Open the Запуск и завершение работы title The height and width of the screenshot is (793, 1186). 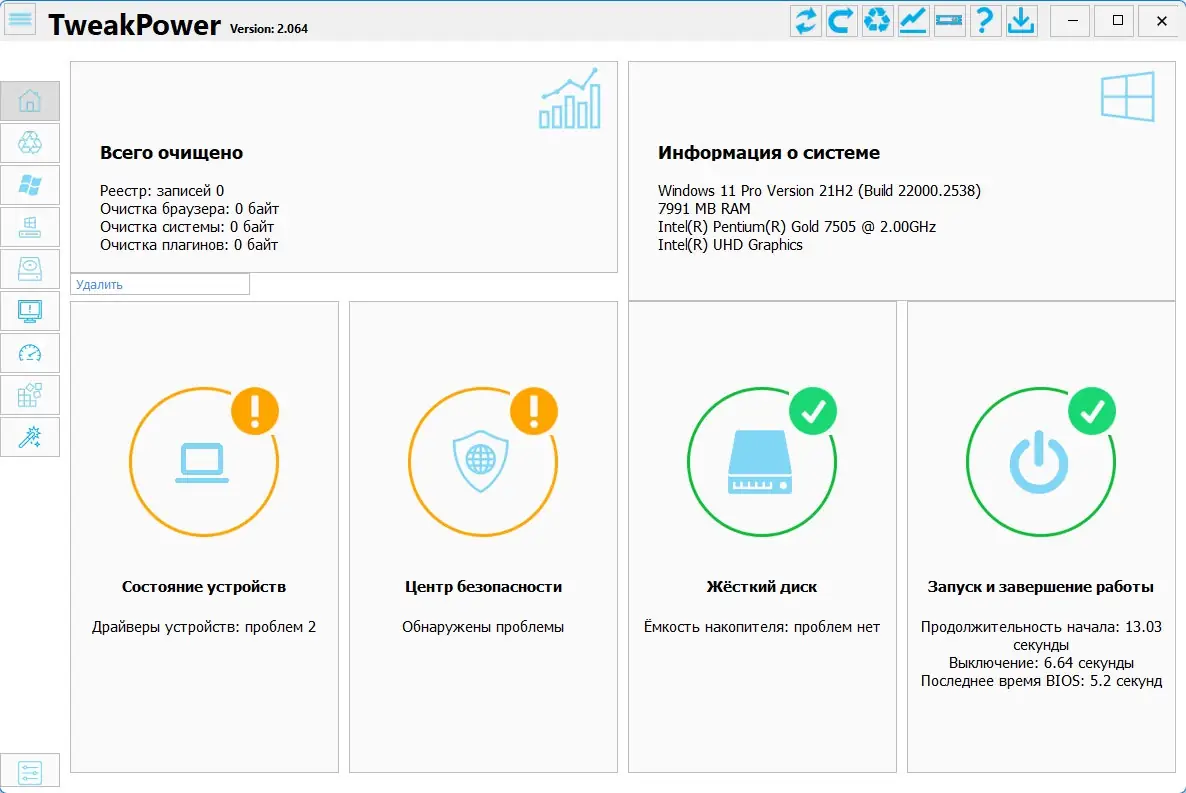click(x=1041, y=586)
